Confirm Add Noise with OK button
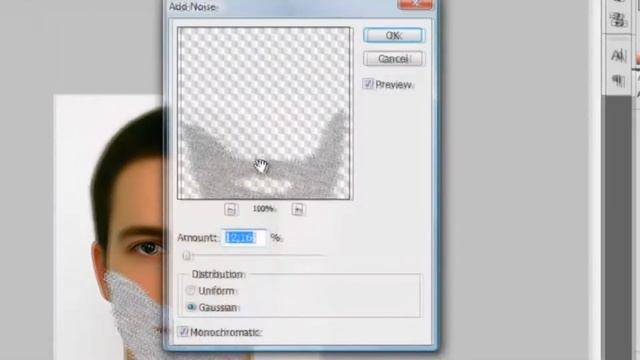This screenshot has width=640, height=360. tap(393, 36)
